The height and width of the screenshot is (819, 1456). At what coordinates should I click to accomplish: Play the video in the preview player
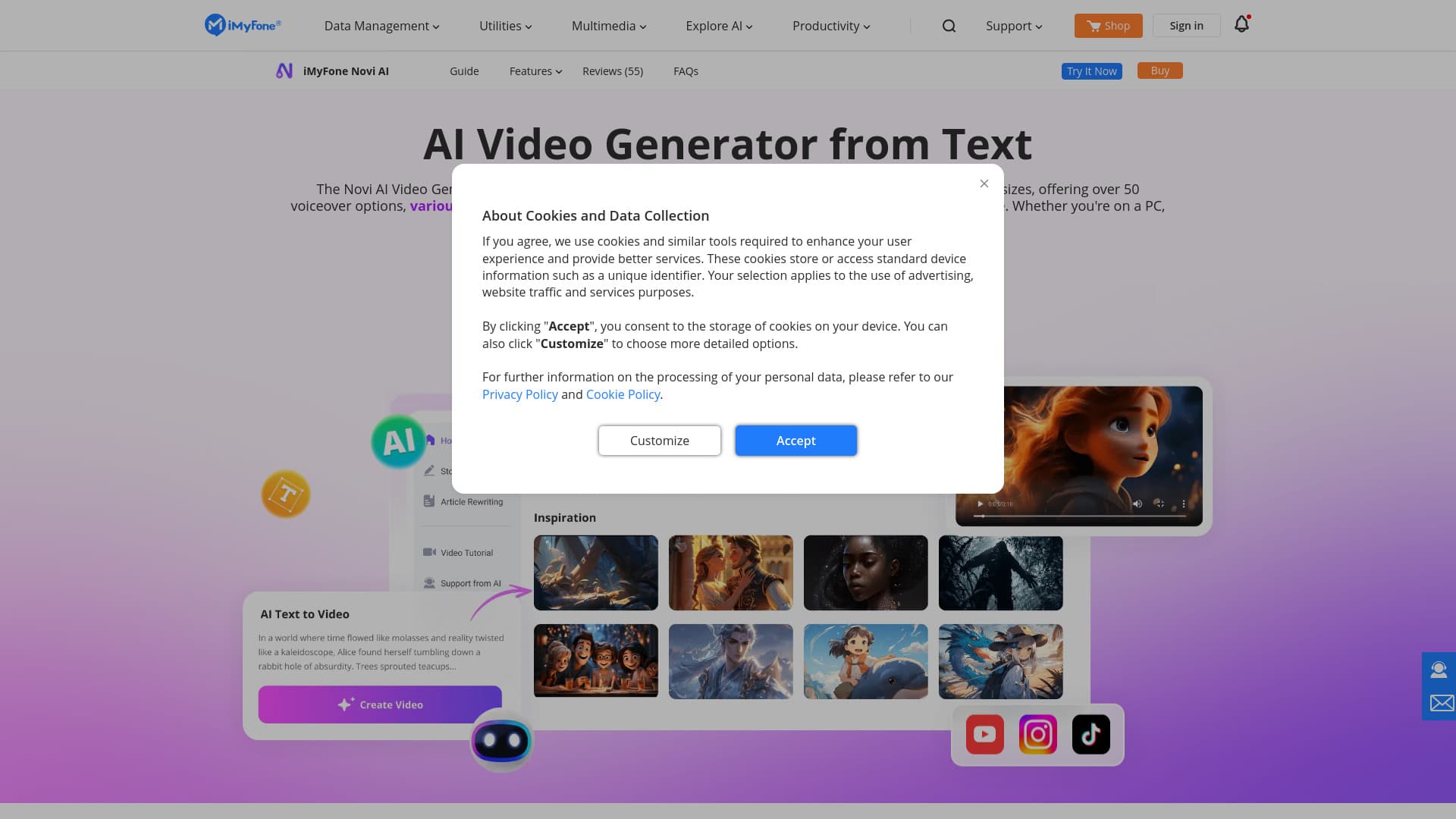(980, 504)
